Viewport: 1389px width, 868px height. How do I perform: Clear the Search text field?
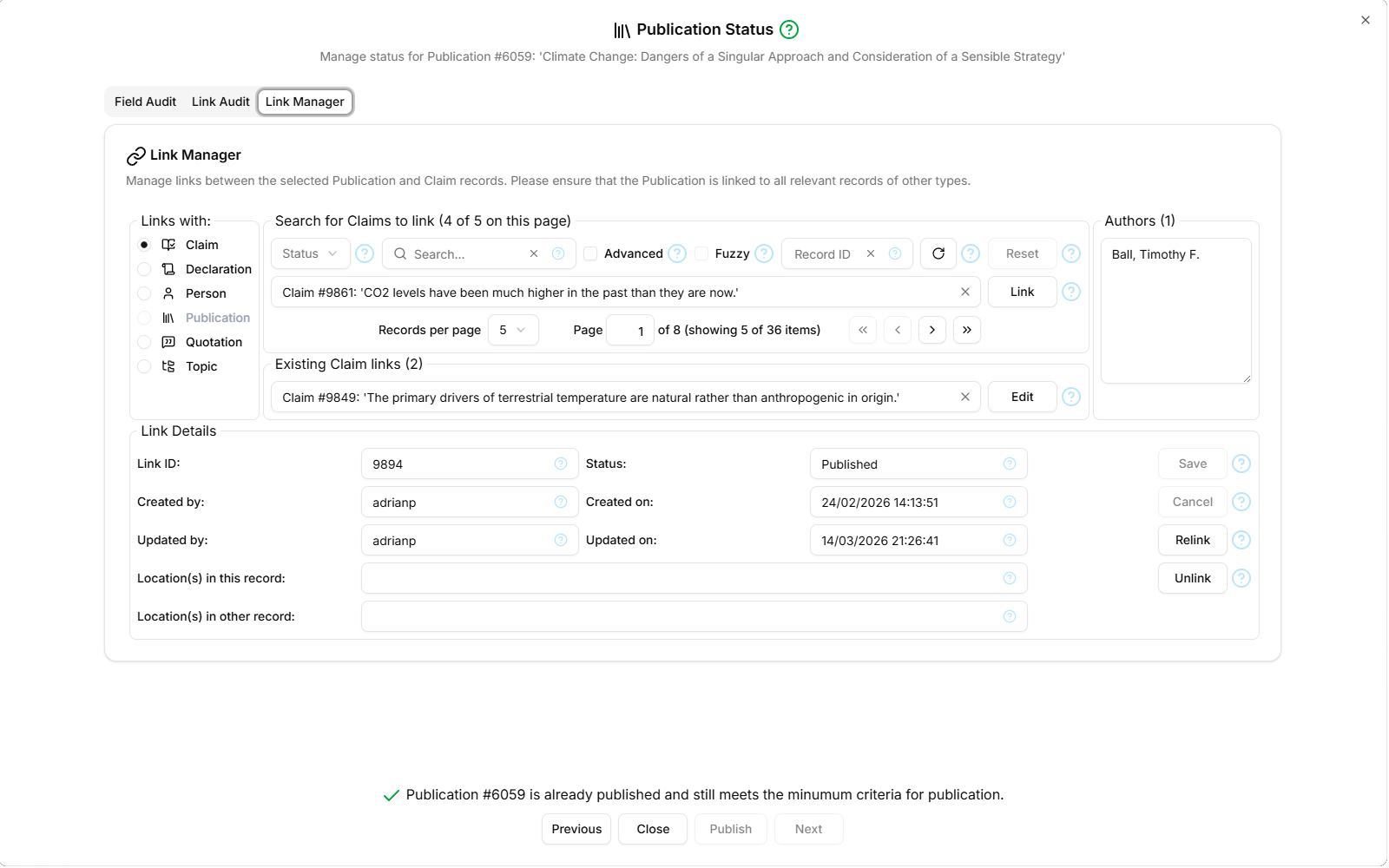[x=534, y=253]
